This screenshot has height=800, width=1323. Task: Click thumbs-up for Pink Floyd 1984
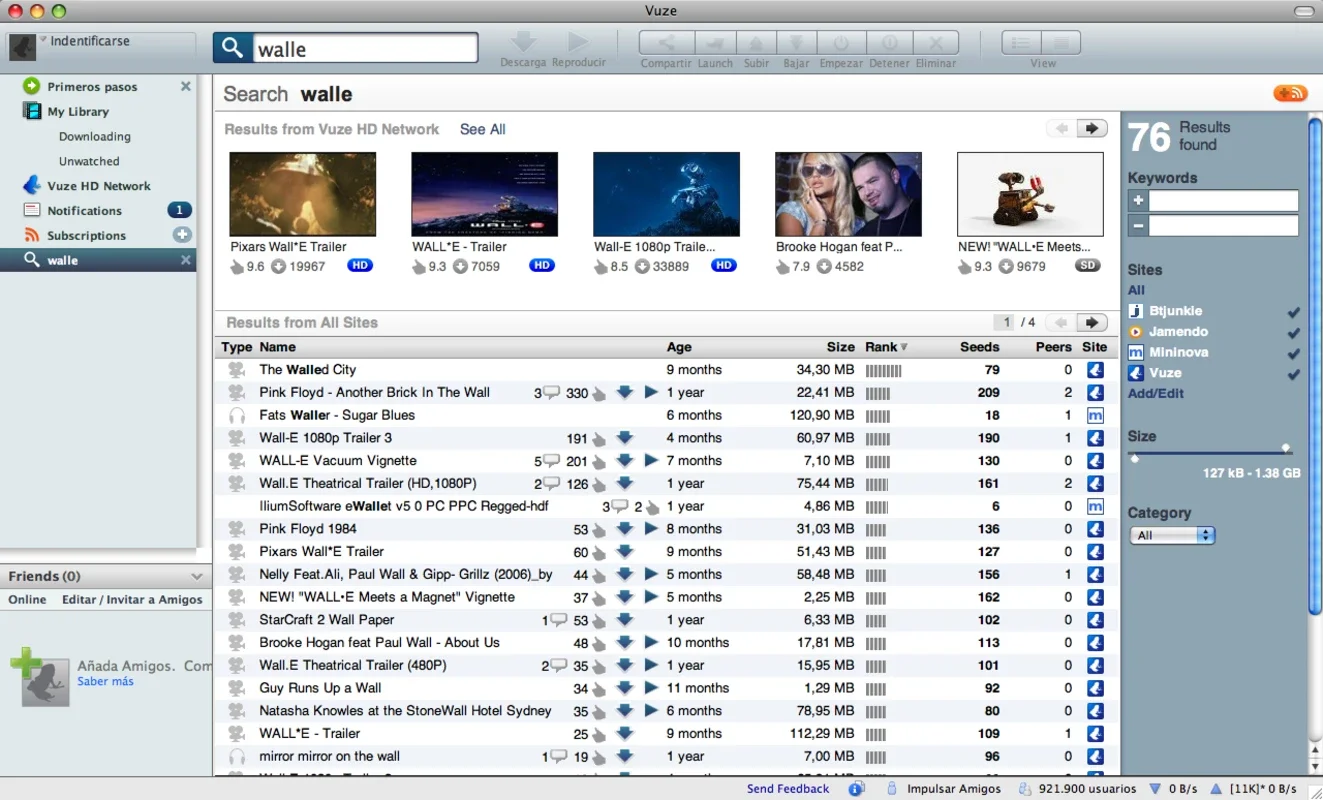[x=599, y=530]
